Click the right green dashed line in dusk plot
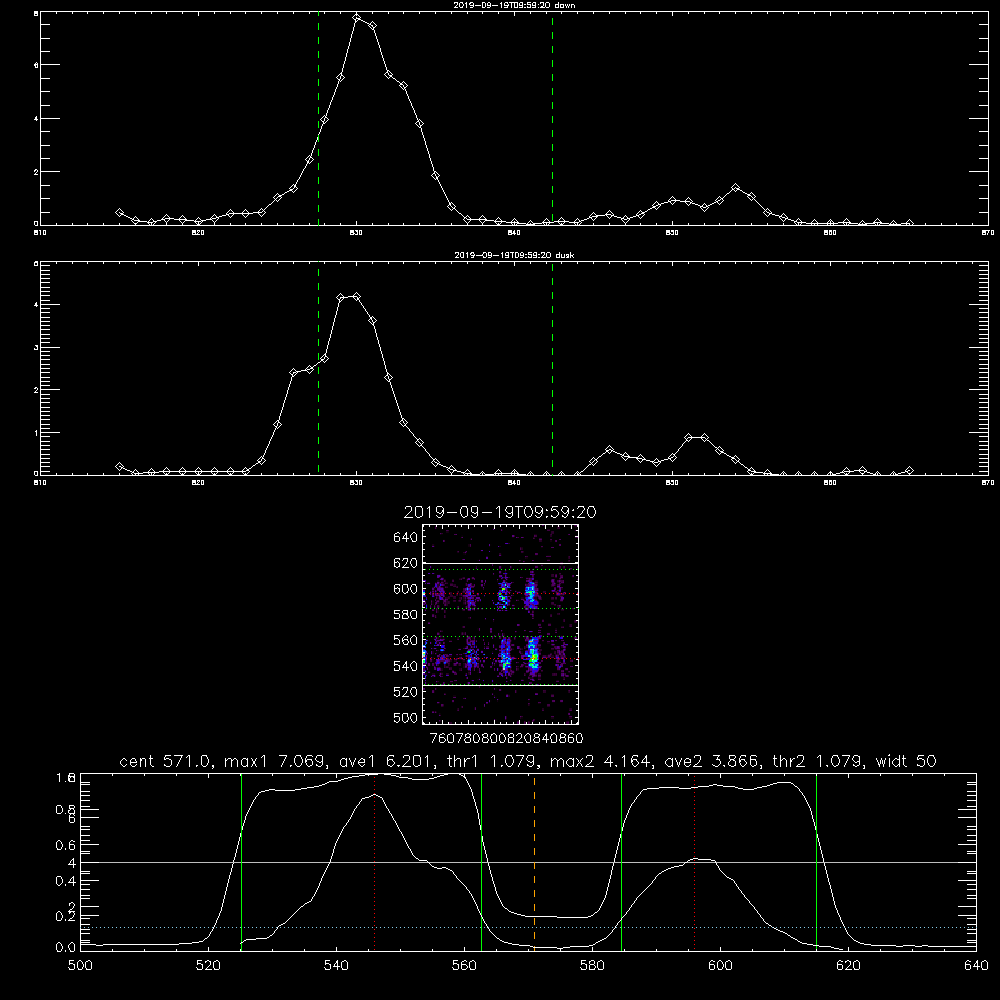The height and width of the screenshot is (1000, 1000). pos(552,369)
